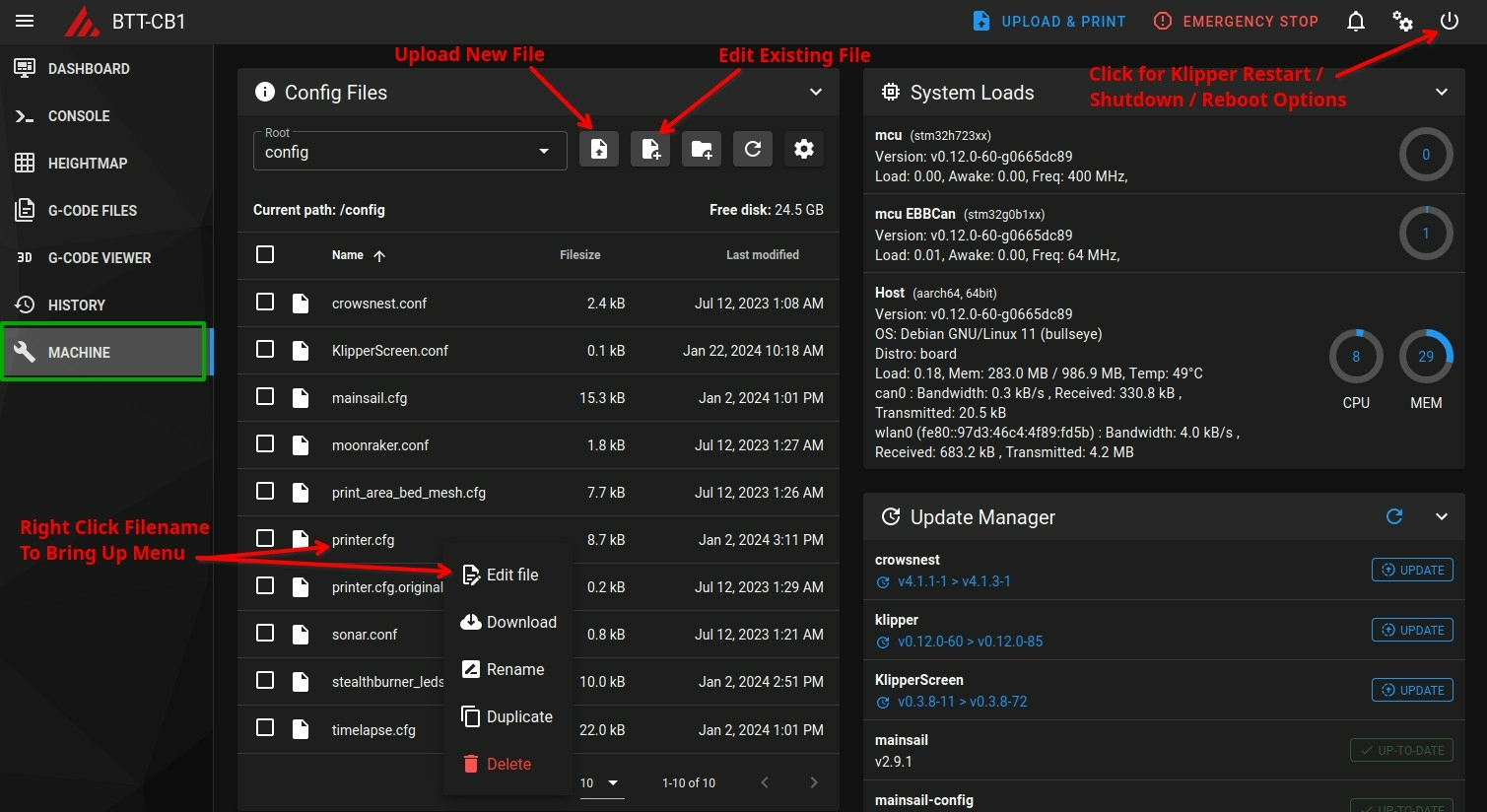The width and height of the screenshot is (1487, 812).
Task: Click file icon beside timelapse.cfg
Action: click(x=301, y=729)
